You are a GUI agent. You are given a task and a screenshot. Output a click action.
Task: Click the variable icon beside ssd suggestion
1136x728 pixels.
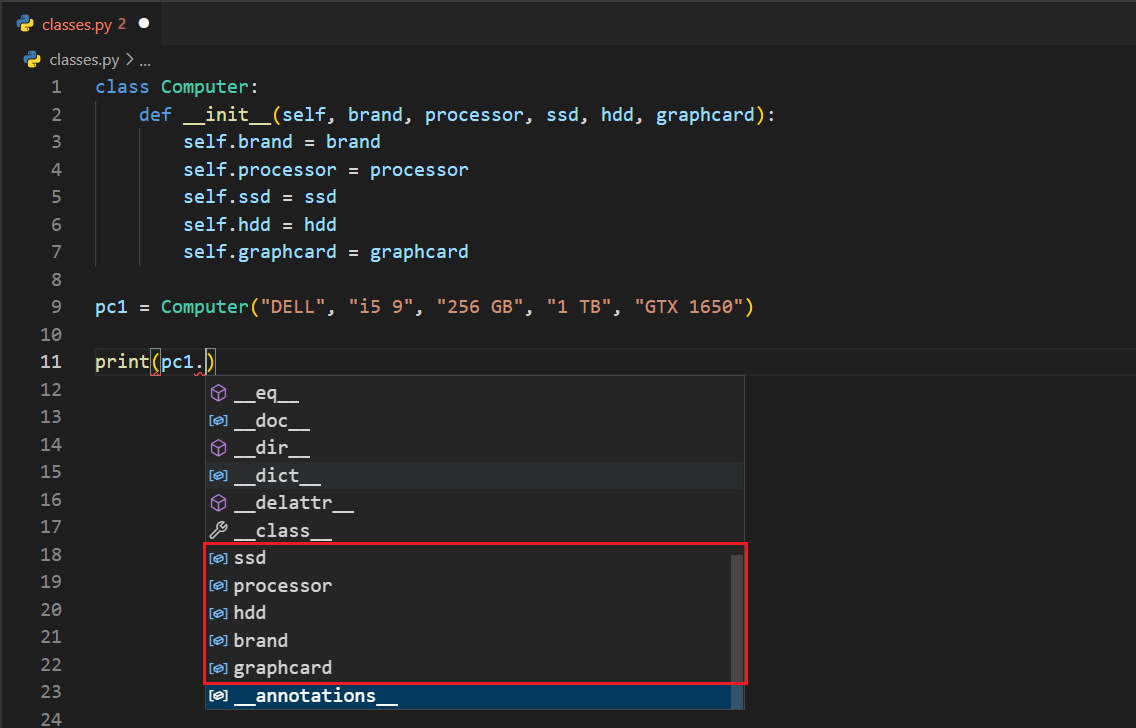(x=218, y=558)
